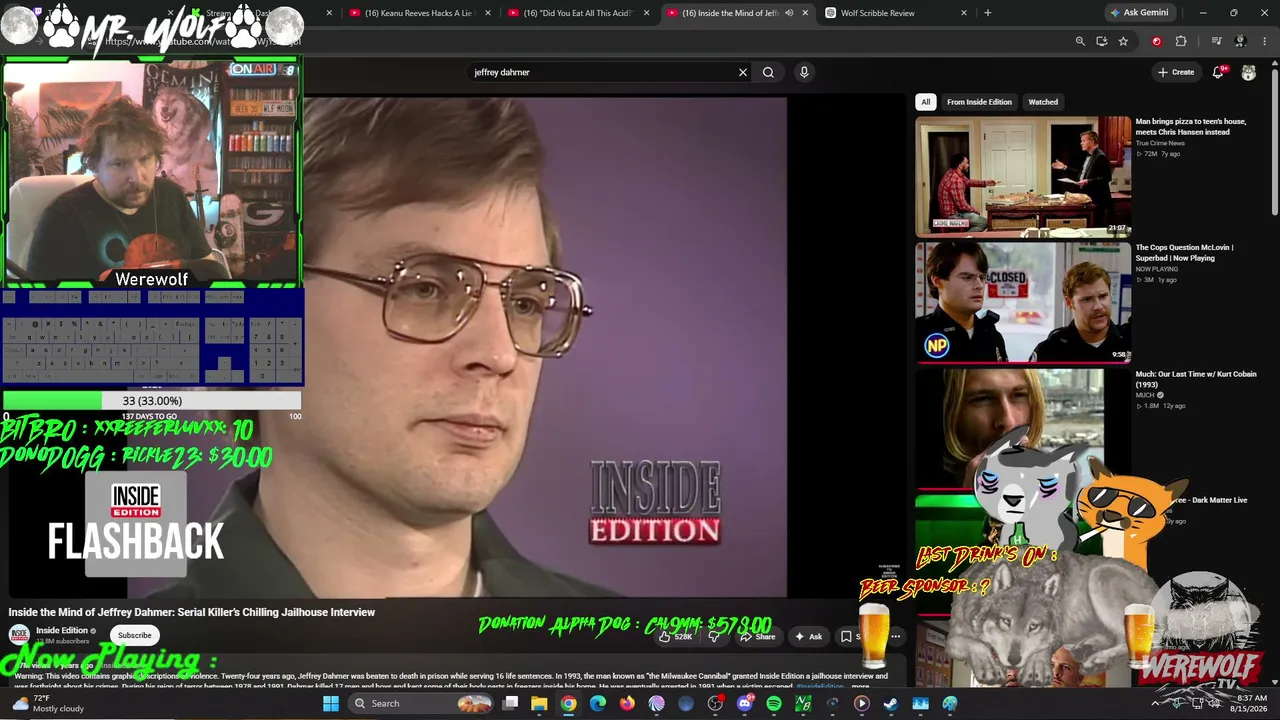Open Steam from the taskbar
Screen dimensions: 1280x720
[891, 703]
